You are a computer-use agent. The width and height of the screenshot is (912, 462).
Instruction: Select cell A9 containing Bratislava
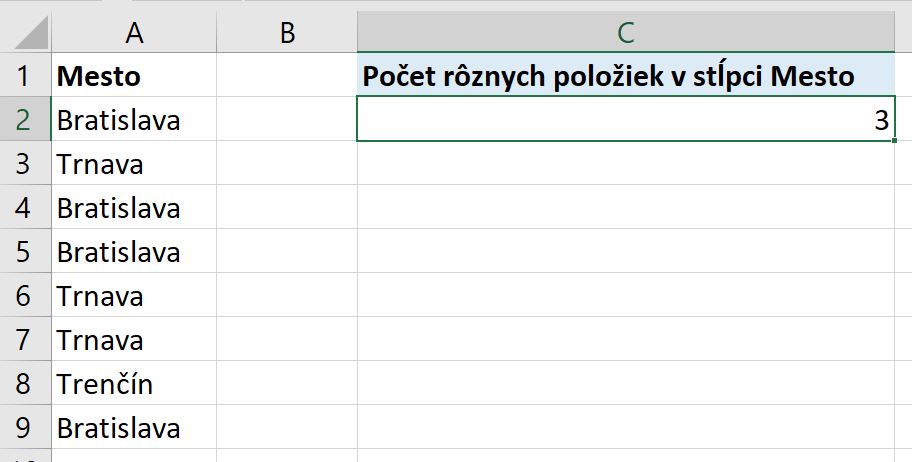tap(134, 428)
